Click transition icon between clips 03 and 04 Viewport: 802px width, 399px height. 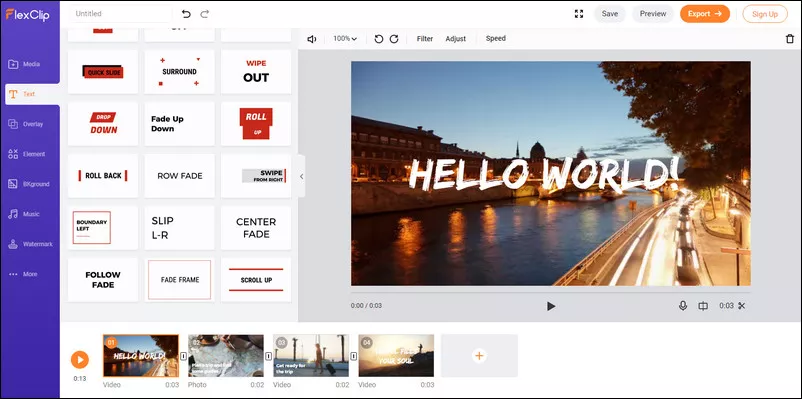(x=353, y=356)
